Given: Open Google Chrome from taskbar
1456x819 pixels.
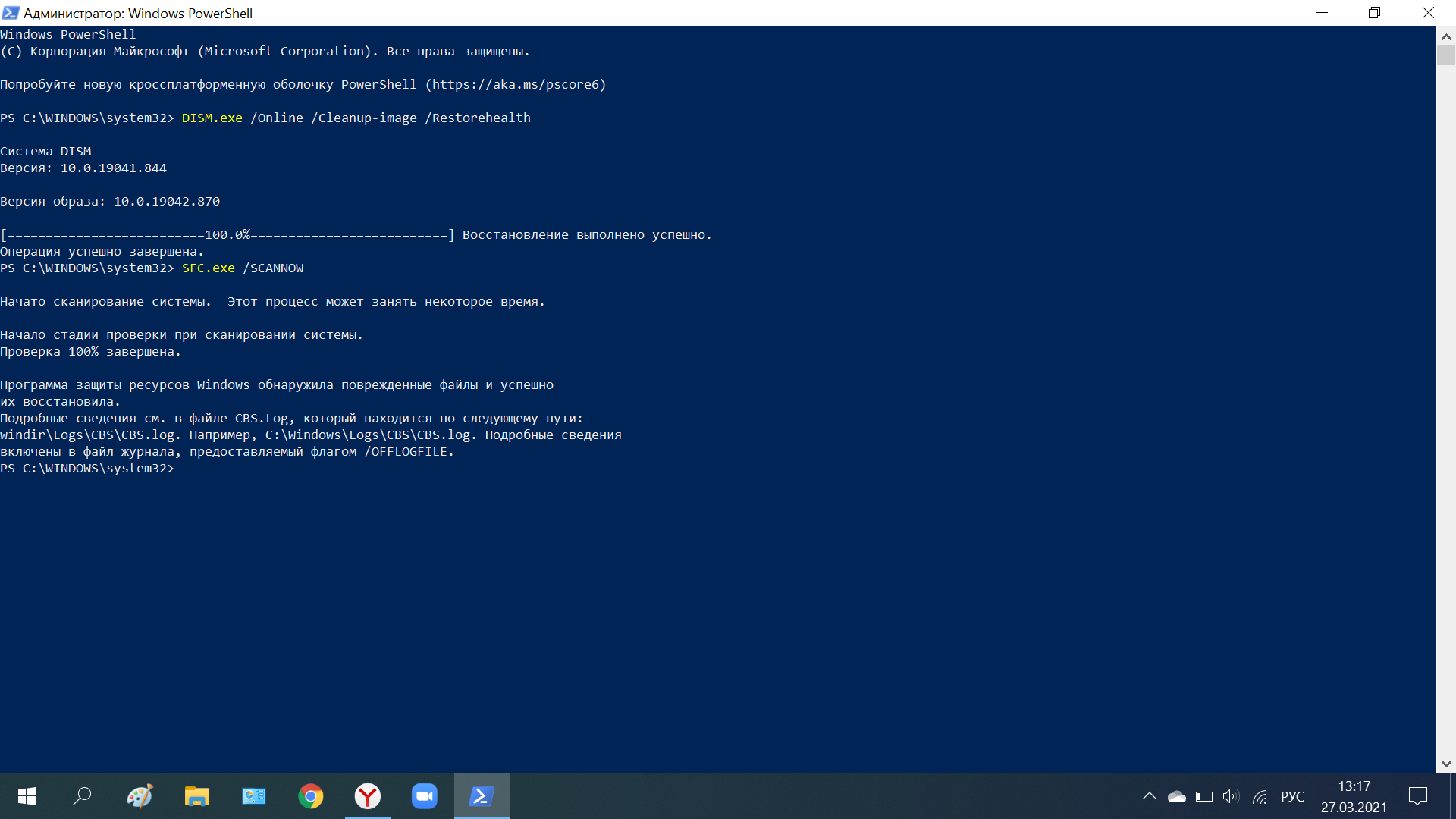Looking at the screenshot, I should (310, 796).
